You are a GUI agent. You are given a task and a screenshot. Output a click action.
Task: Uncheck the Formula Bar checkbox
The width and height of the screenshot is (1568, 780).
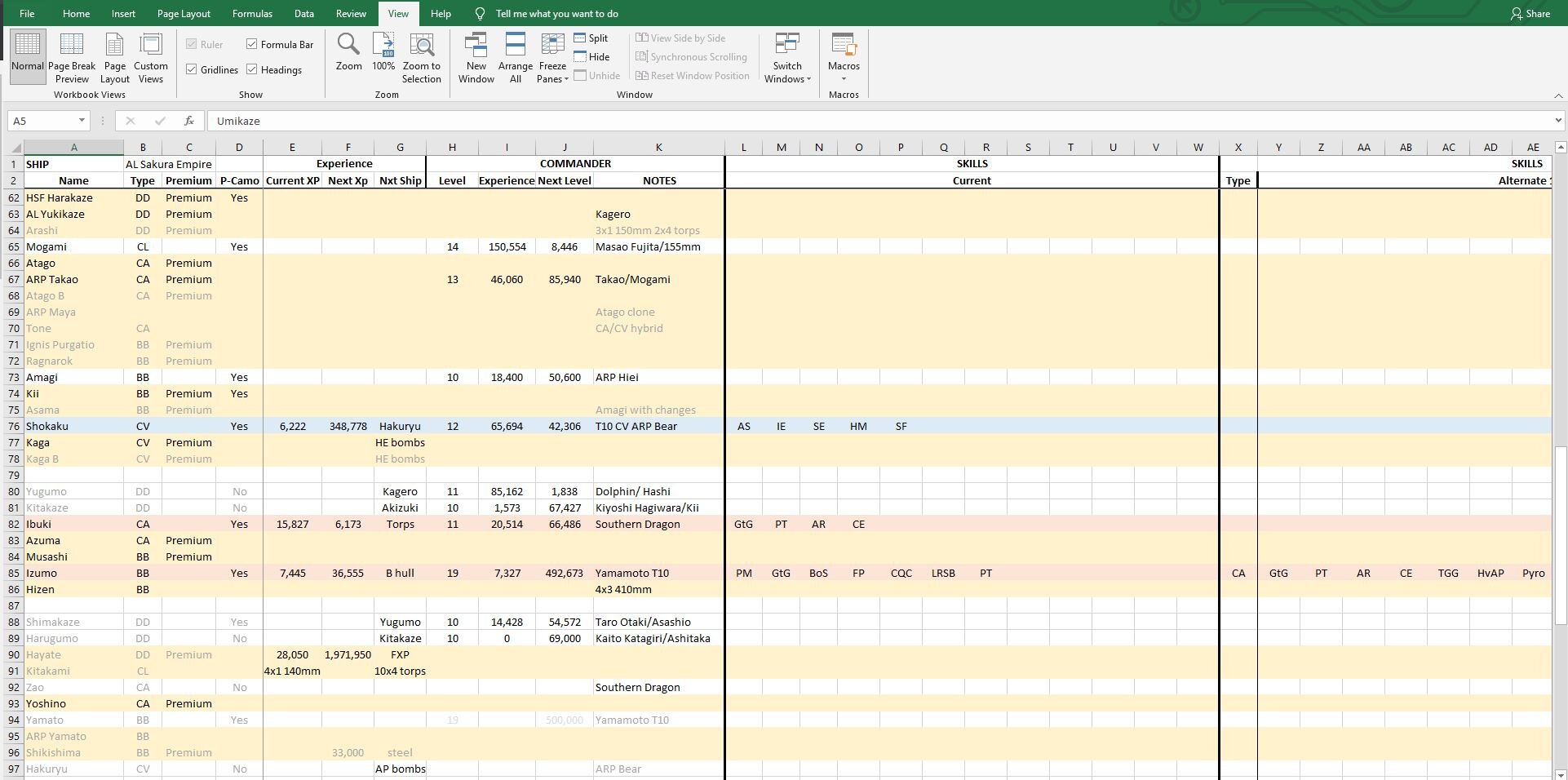(252, 44)
